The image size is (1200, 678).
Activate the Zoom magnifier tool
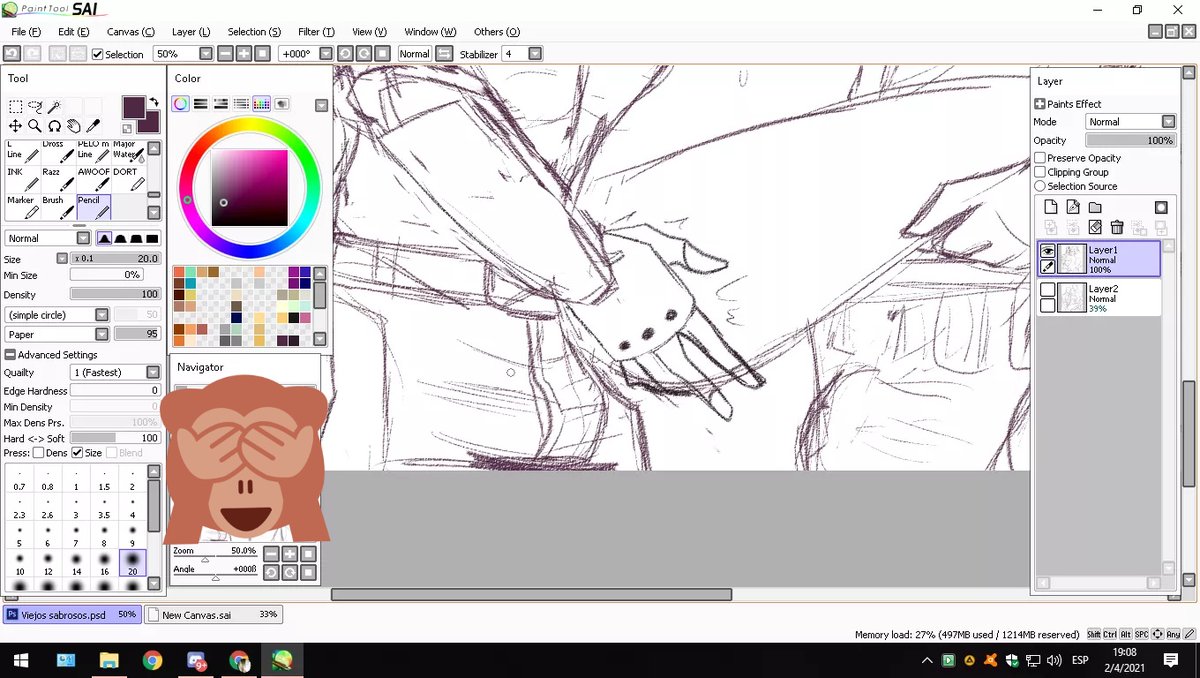(34, 125)
